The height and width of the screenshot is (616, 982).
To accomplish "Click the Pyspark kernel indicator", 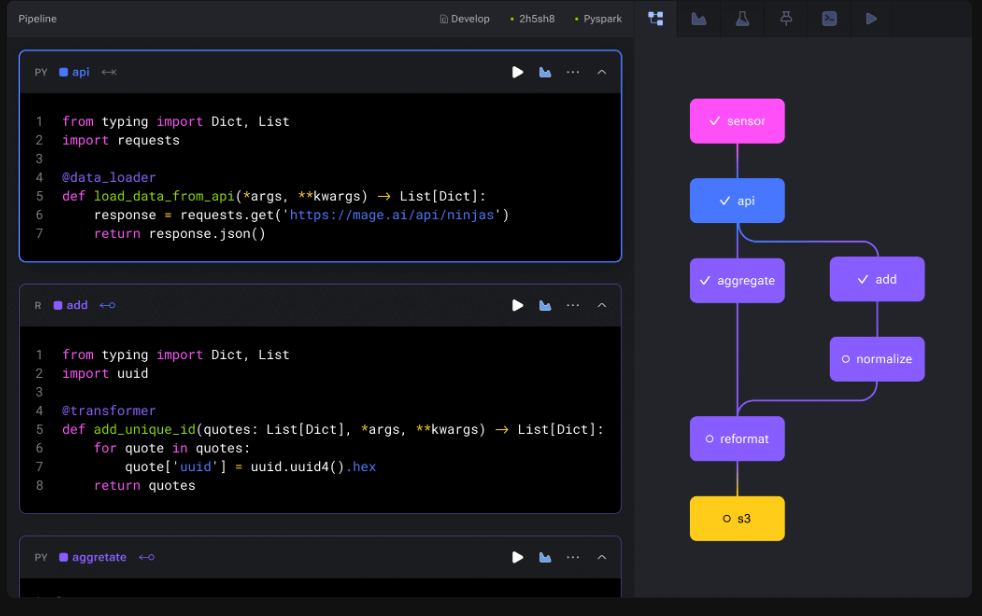I will coord(598,19).
